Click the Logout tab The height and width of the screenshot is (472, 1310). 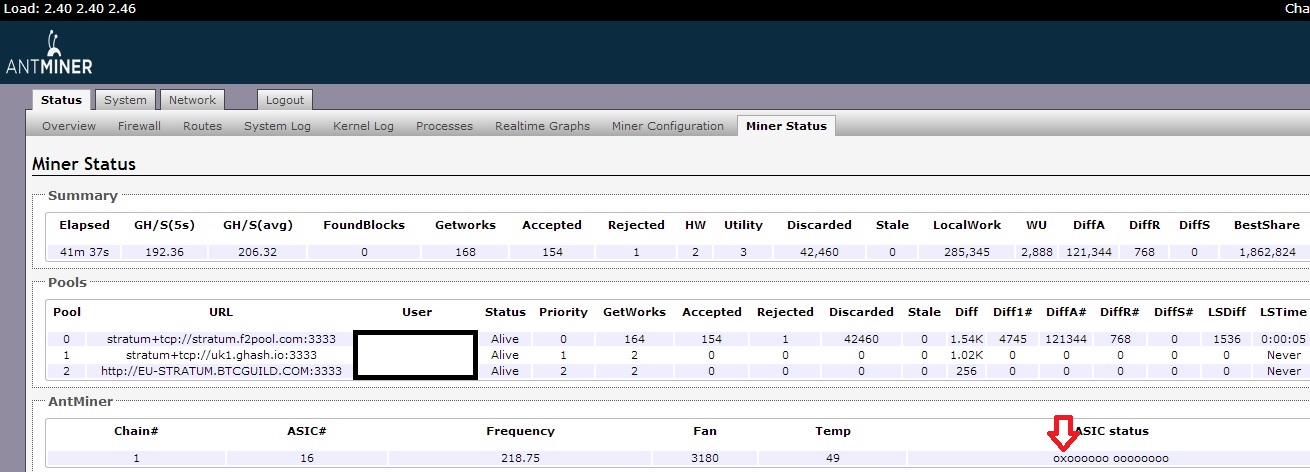point(285,100)
